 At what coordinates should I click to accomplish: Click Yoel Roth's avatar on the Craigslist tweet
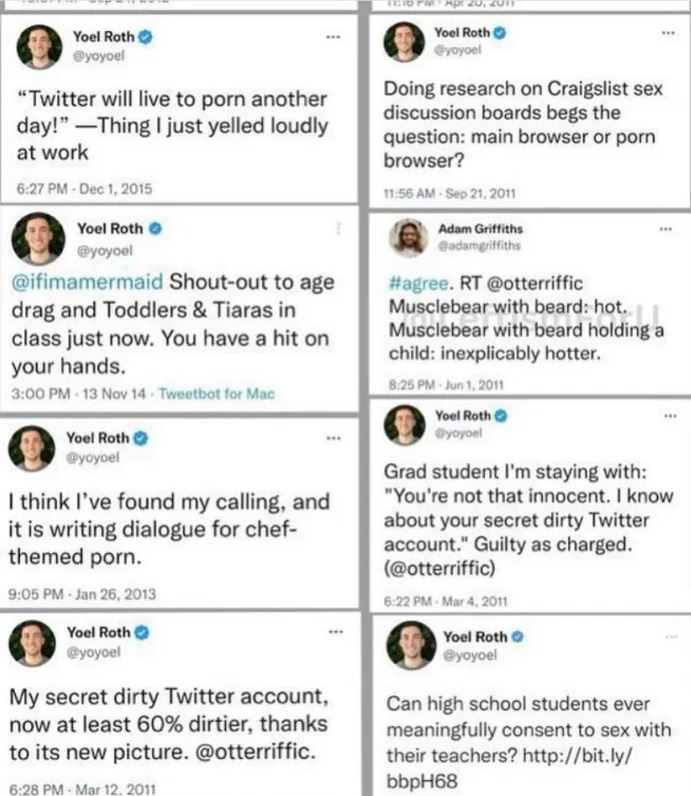[405, 41]
